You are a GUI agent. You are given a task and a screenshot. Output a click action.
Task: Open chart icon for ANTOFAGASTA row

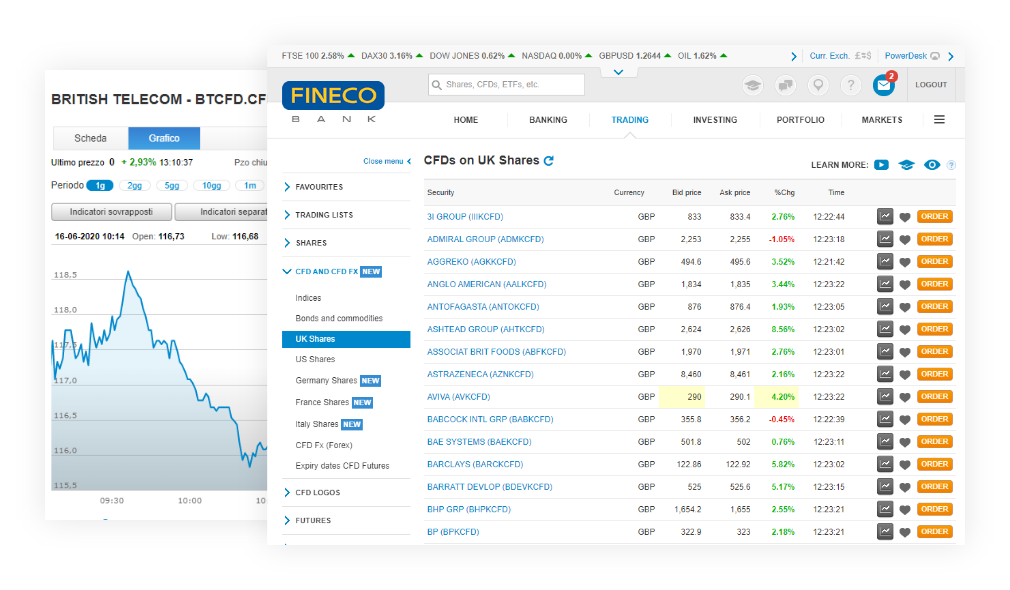pos(885,307)
